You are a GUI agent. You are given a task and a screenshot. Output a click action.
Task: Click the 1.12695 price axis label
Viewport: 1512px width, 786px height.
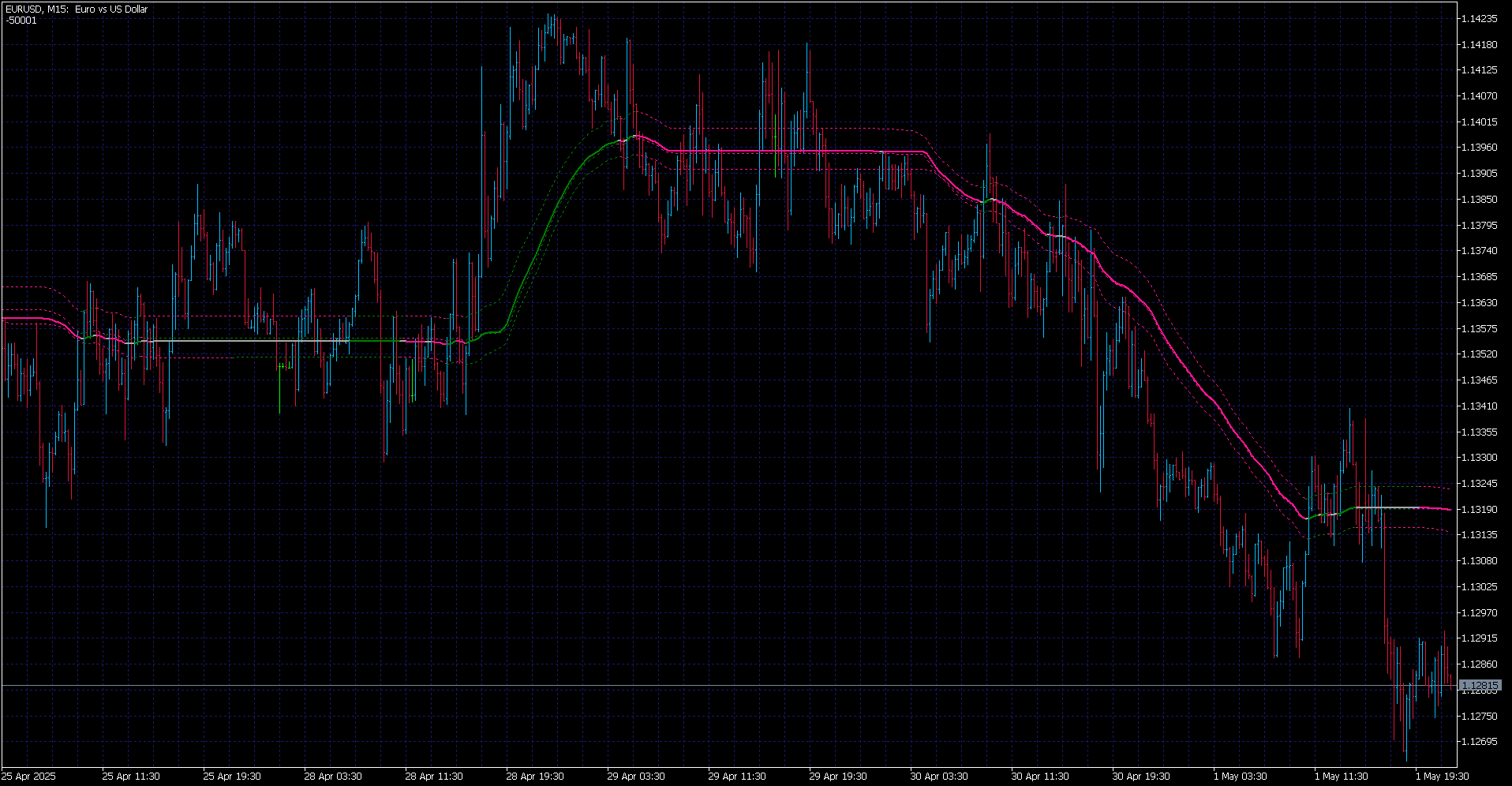coord(1479,742)
